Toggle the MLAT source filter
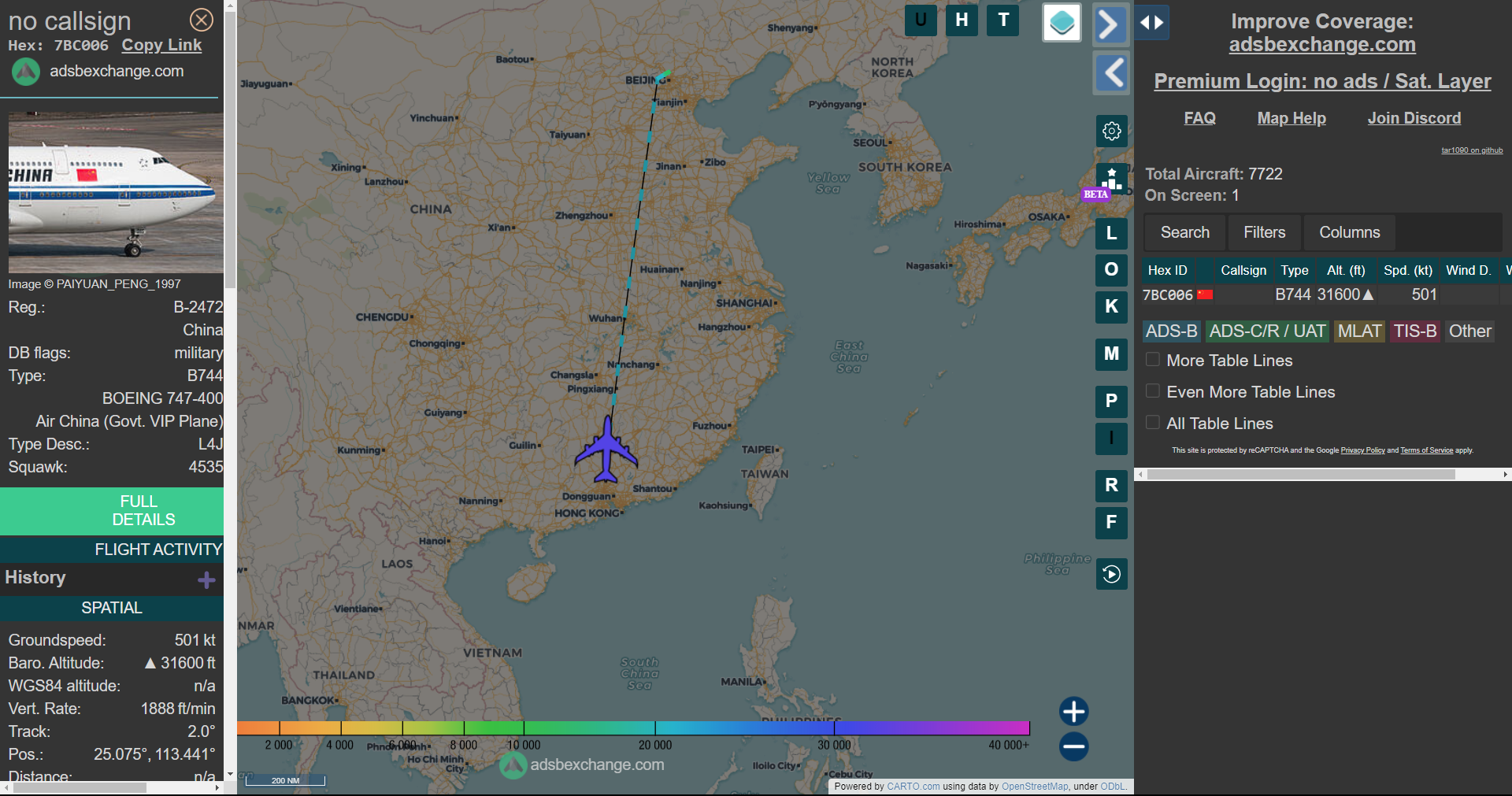The height and width of the screenshot is (796, 1512). (x=1360, y=331)
